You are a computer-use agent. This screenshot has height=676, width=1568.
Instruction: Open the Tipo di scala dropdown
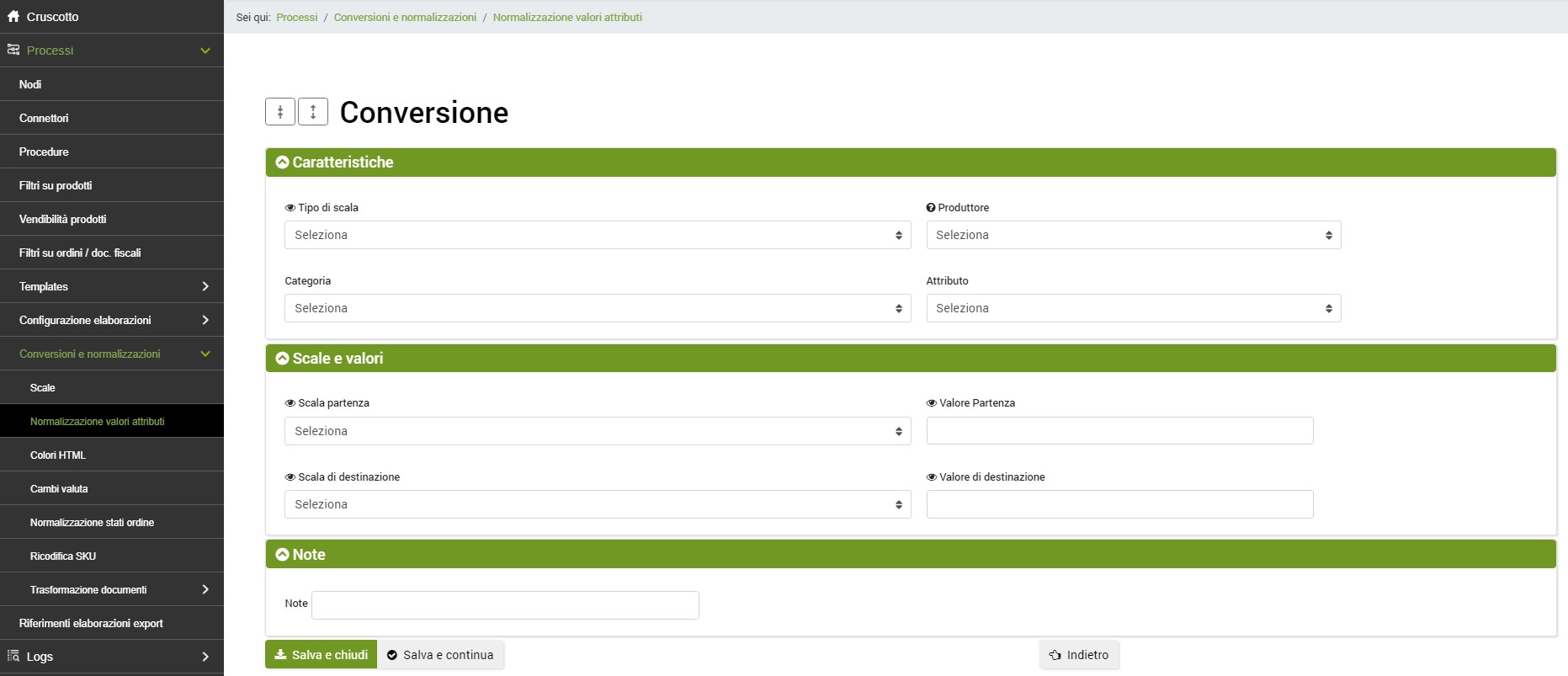tap(598, 235)
